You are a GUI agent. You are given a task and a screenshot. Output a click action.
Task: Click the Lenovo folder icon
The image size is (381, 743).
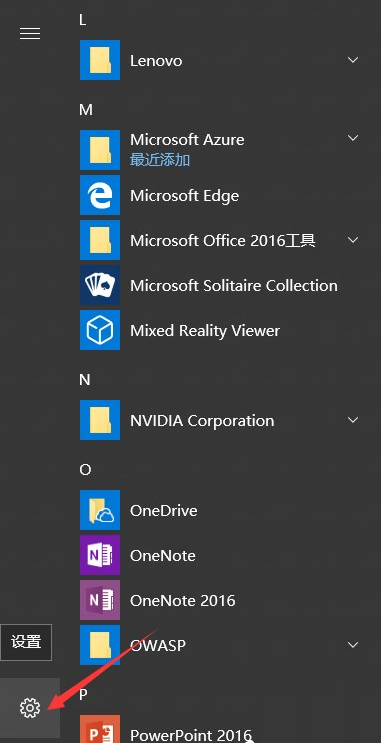coord(100,60)
